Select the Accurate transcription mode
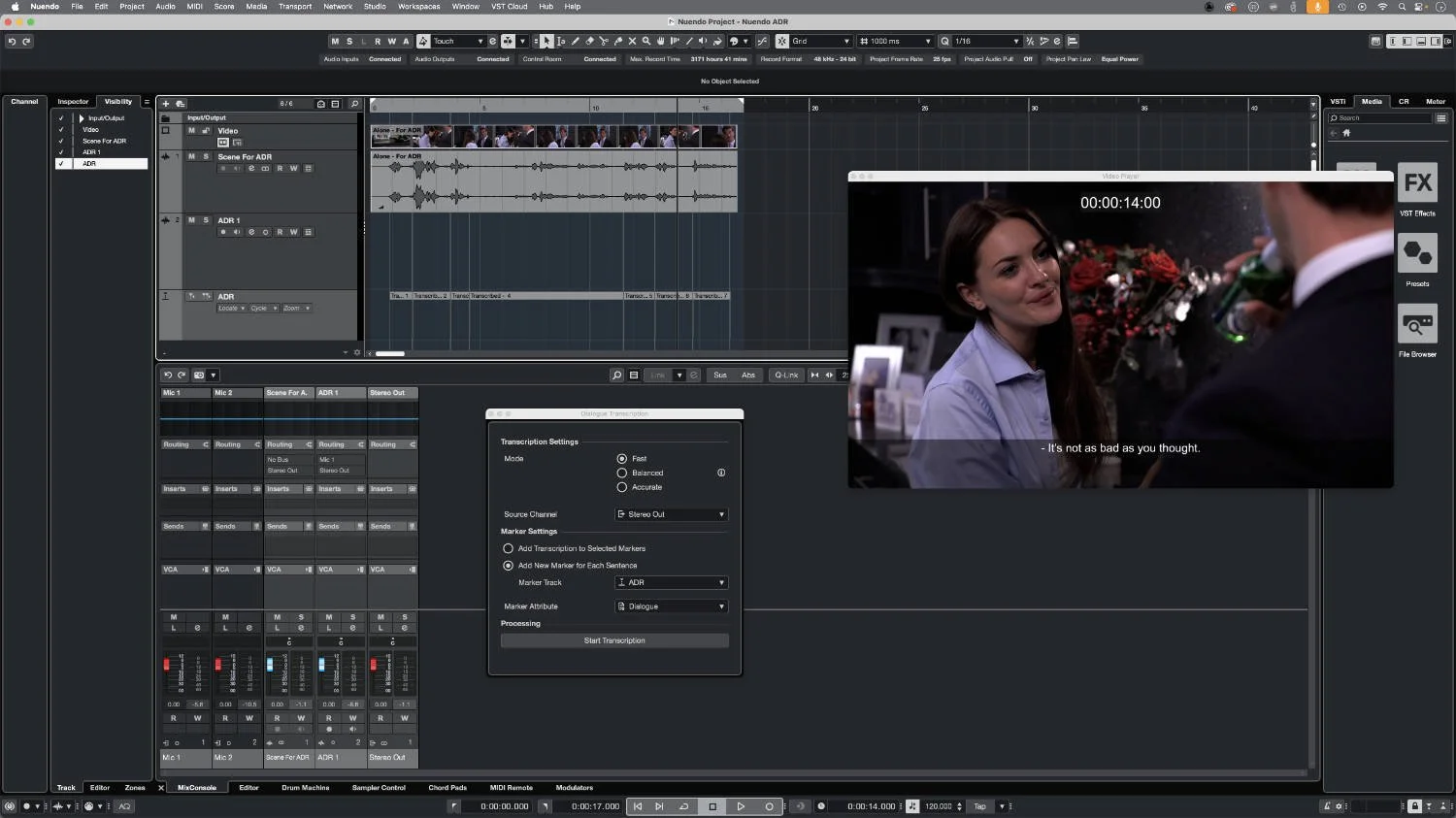1456x818 pixels. (x=622, y=487)
